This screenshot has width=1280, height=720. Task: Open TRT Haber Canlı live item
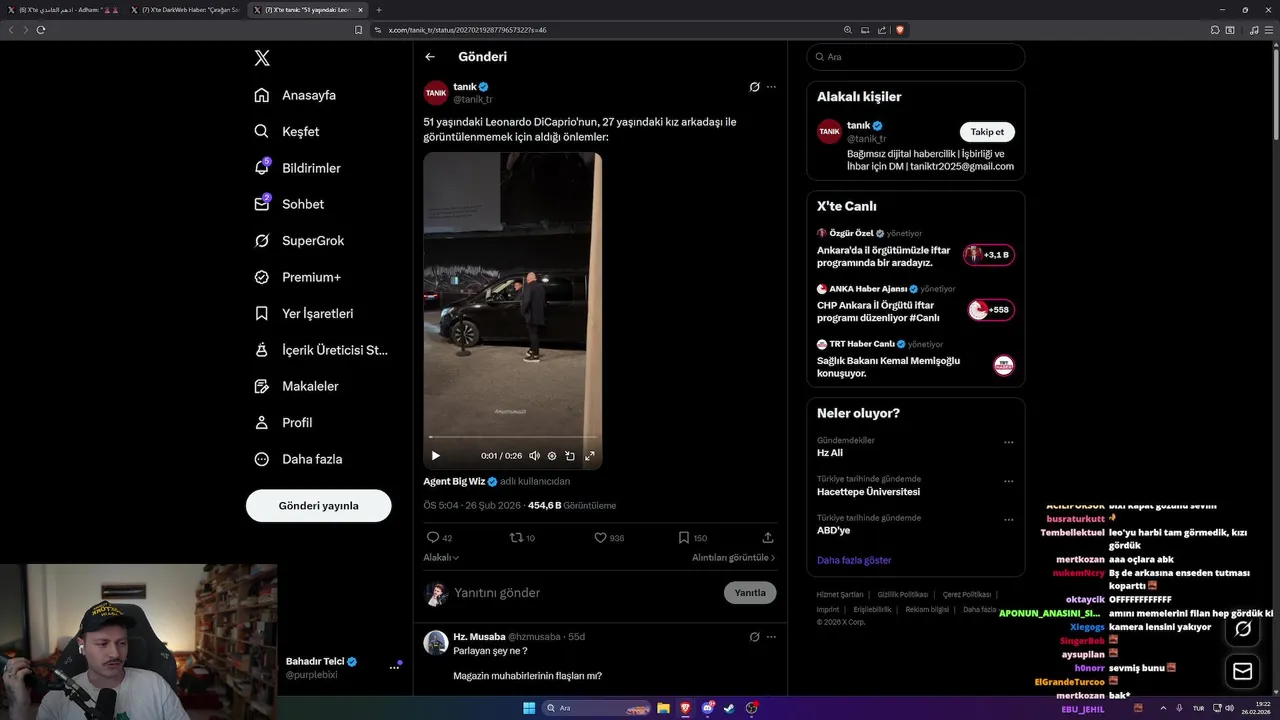[x=916, y=359]
